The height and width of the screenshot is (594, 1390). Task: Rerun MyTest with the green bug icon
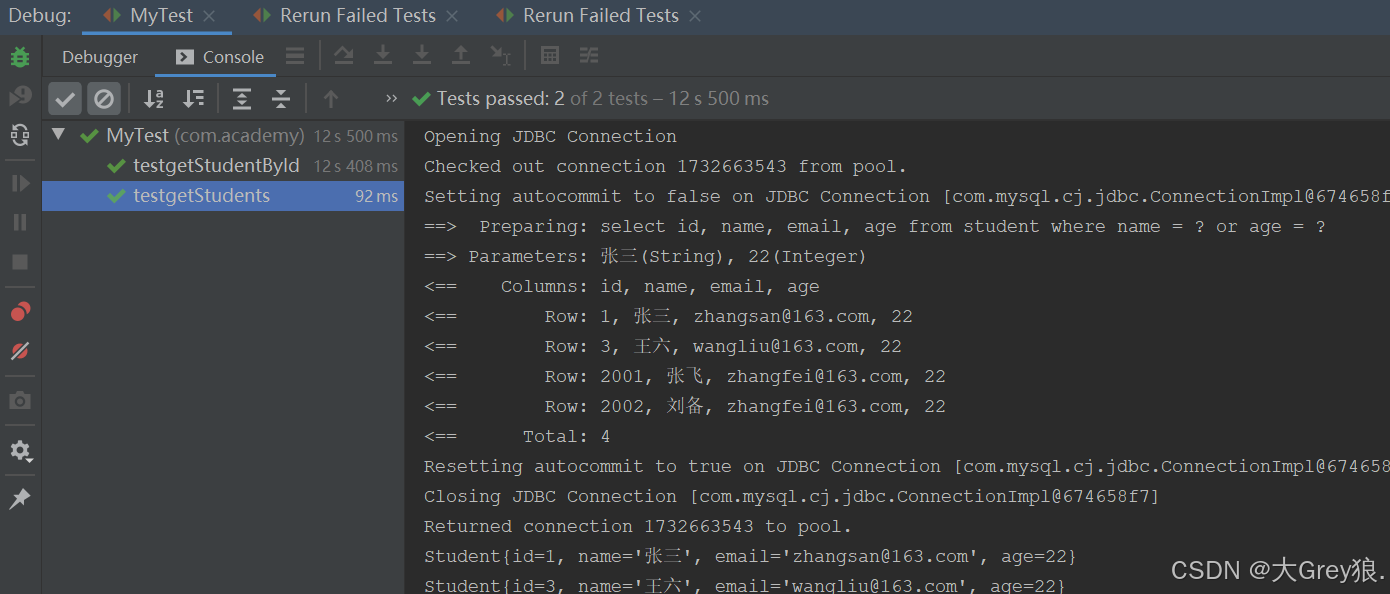(x=20, y=57)
